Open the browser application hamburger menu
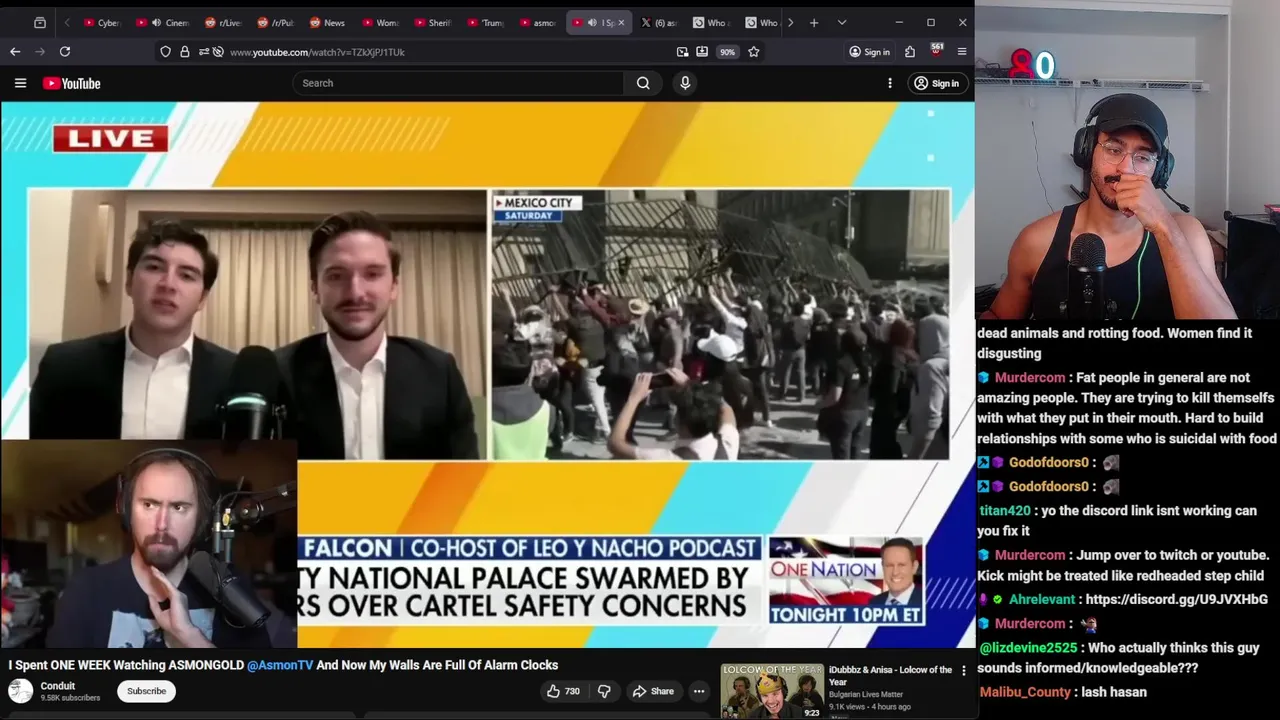1280x720 pixels. (x=962, y=52)
